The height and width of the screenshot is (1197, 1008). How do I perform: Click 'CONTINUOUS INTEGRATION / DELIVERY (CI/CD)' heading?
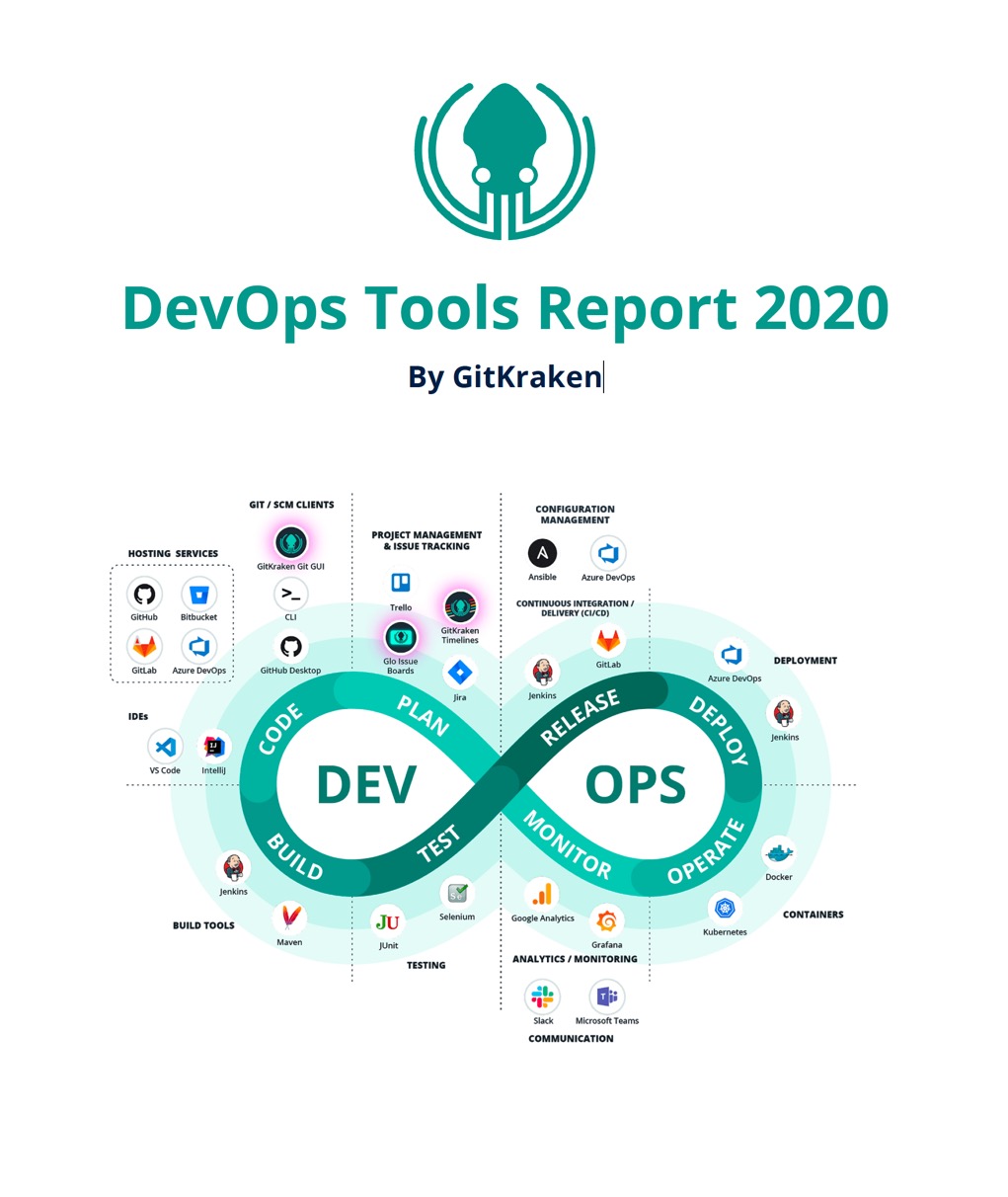pos(575,608)
